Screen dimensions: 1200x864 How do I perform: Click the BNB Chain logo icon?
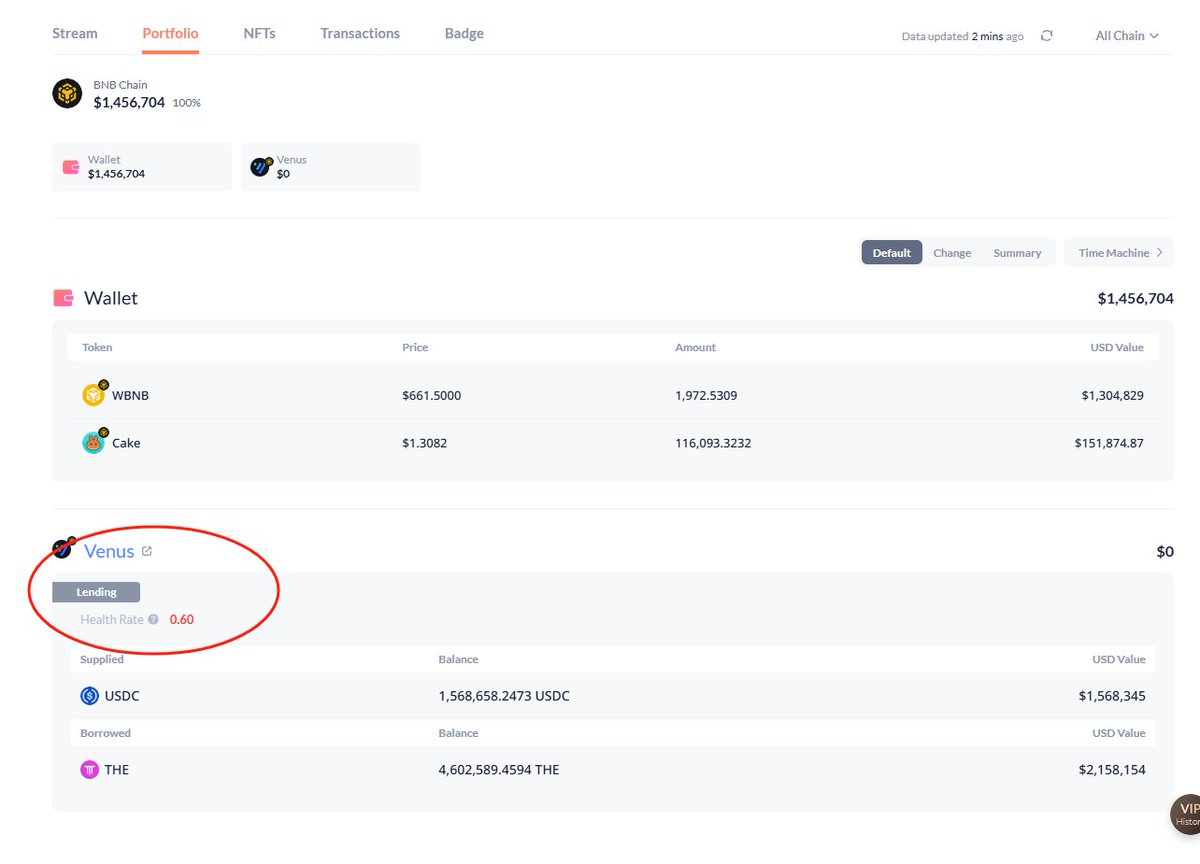(67, 94)
